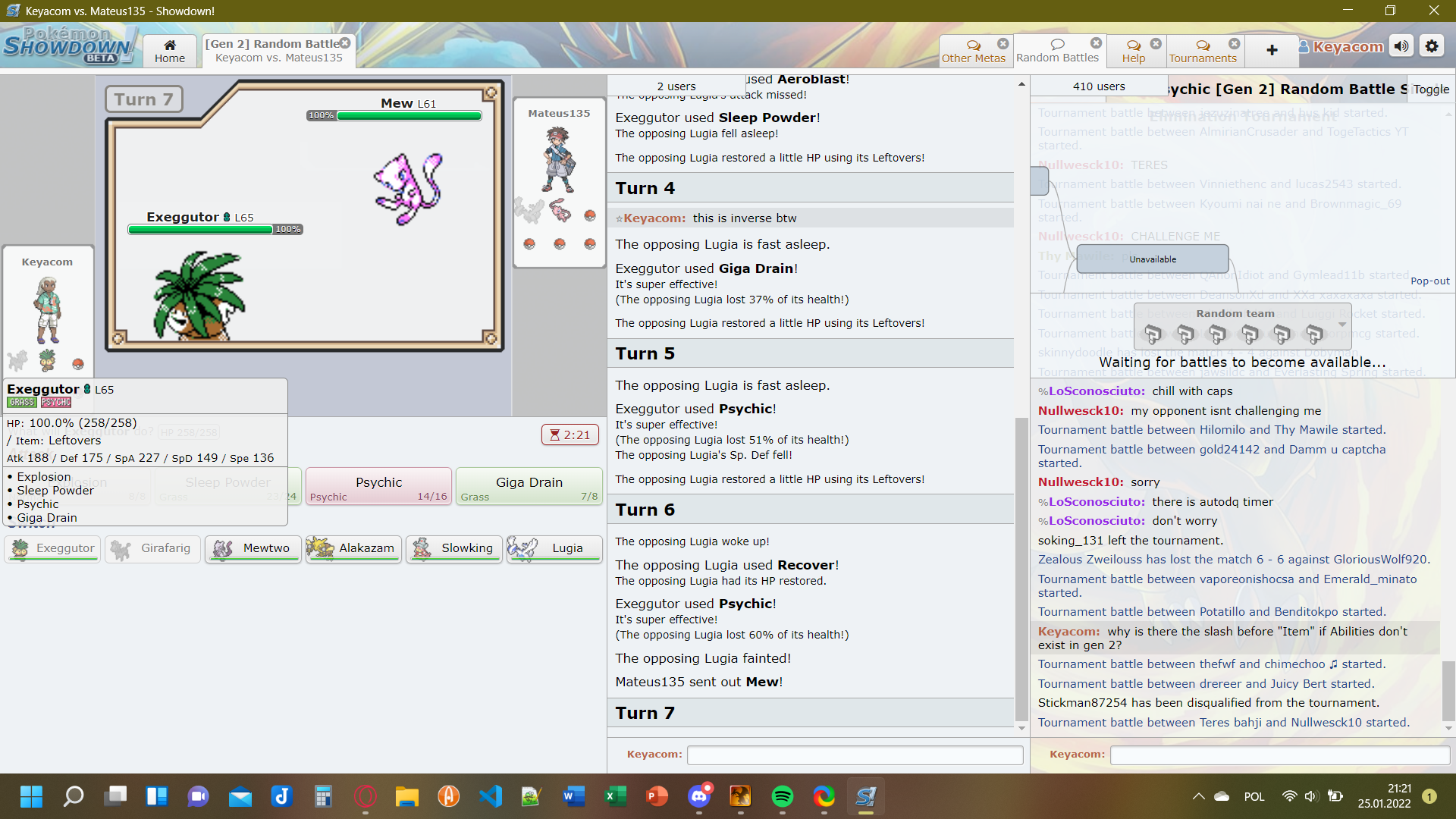This screenshot has width=1456, height=819.
Task: Click battle log scrollbar down arrow
Action: click(1021, 728)
